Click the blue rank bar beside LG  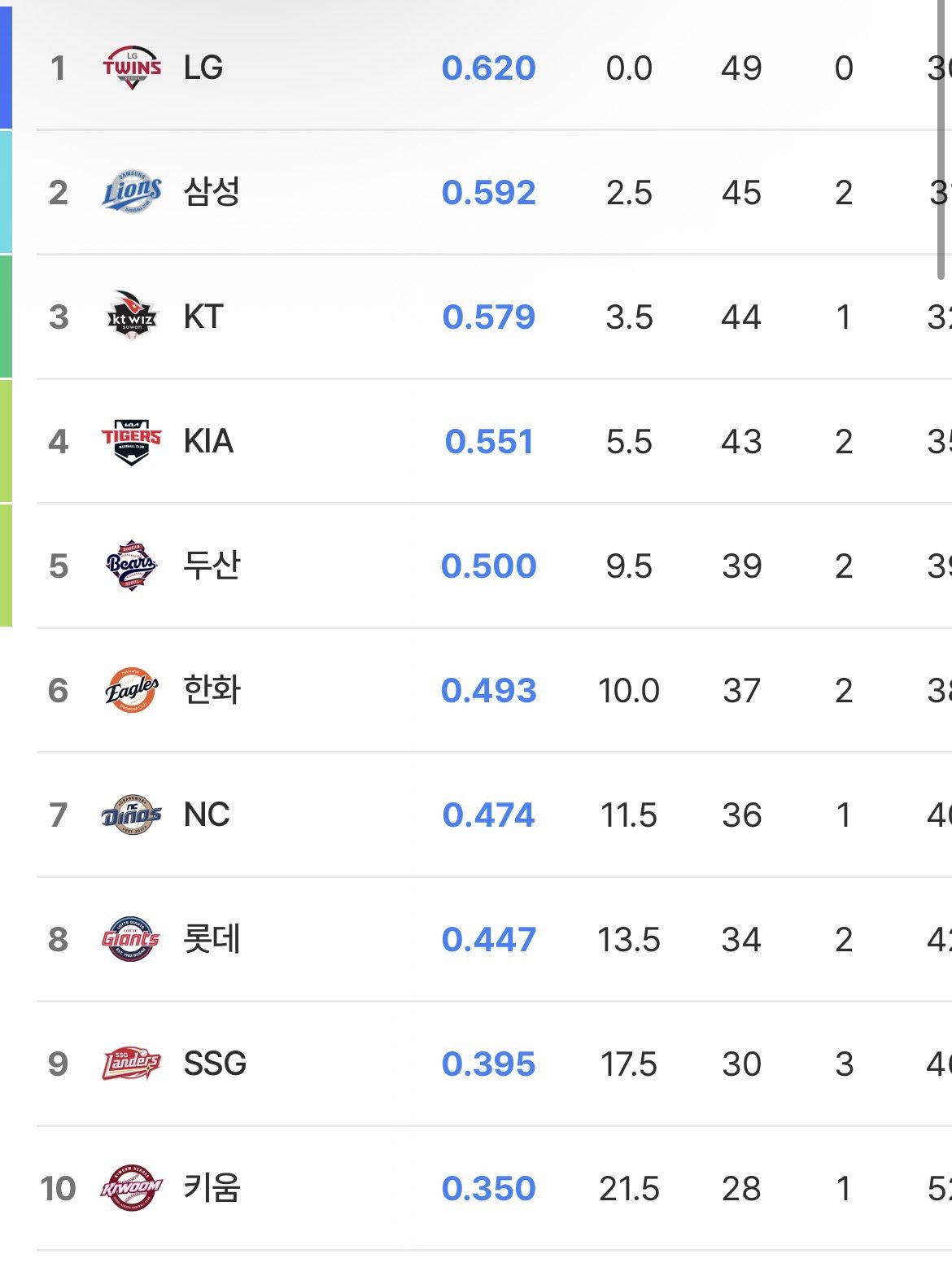pos(6,68)
